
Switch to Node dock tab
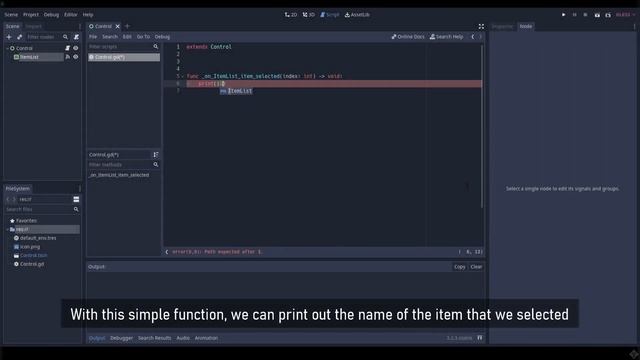pos(526,26)
